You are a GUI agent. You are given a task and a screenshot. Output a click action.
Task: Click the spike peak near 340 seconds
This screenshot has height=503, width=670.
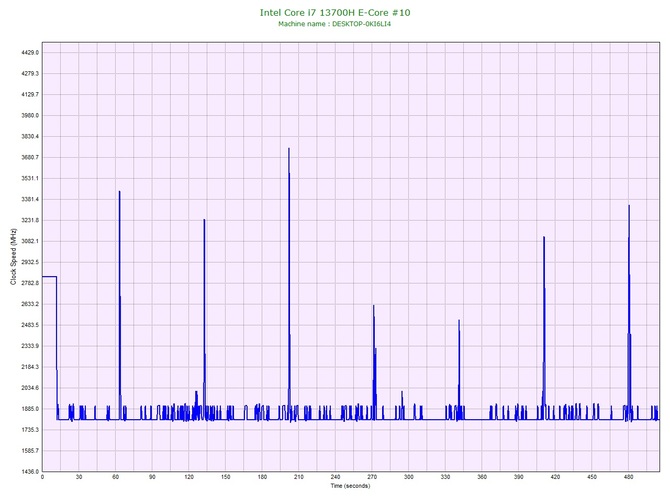(x=459, y=322)
